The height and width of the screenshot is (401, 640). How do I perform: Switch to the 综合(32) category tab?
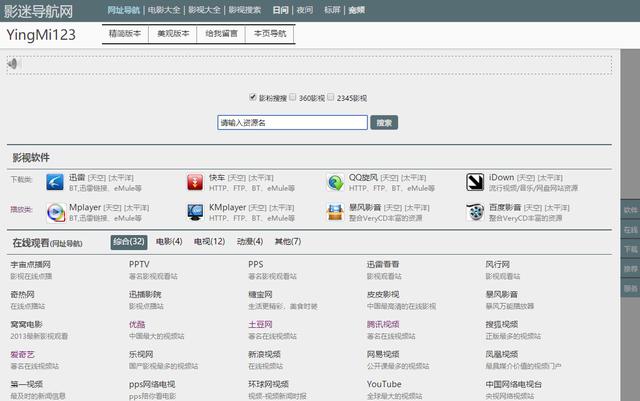[129, 242]
